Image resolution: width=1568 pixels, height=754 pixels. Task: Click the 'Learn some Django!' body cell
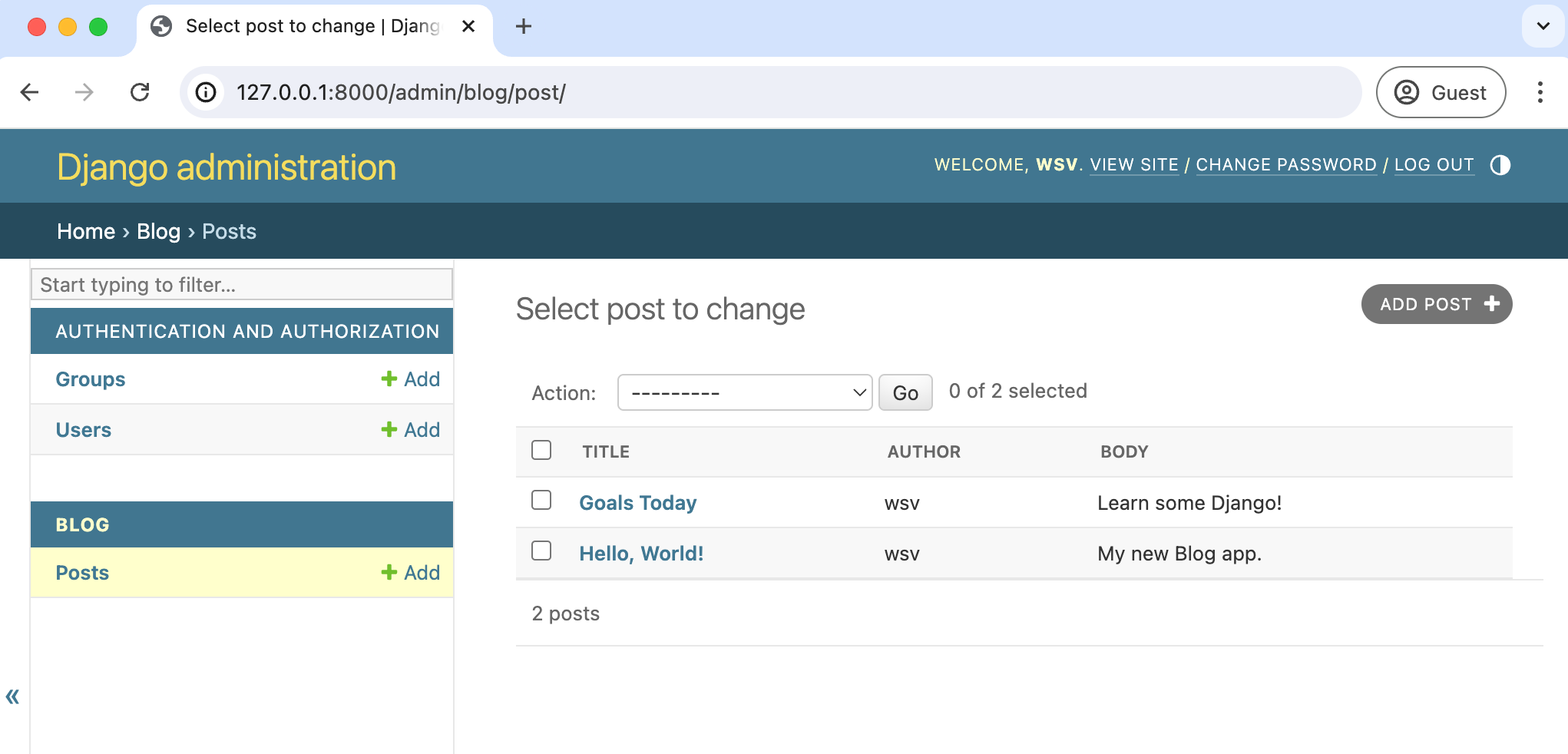[x=1189, y=503]
